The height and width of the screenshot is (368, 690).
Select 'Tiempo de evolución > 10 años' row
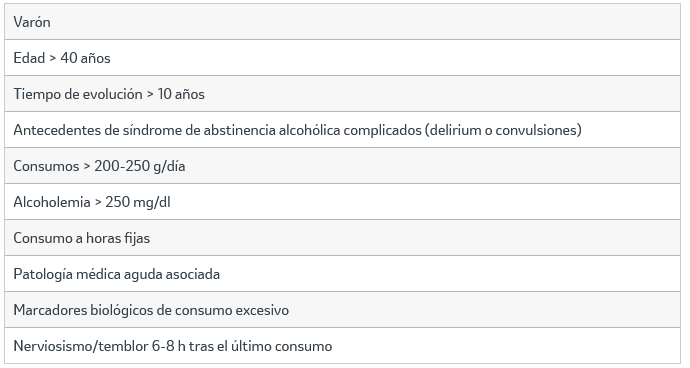(x=342, y=94)
